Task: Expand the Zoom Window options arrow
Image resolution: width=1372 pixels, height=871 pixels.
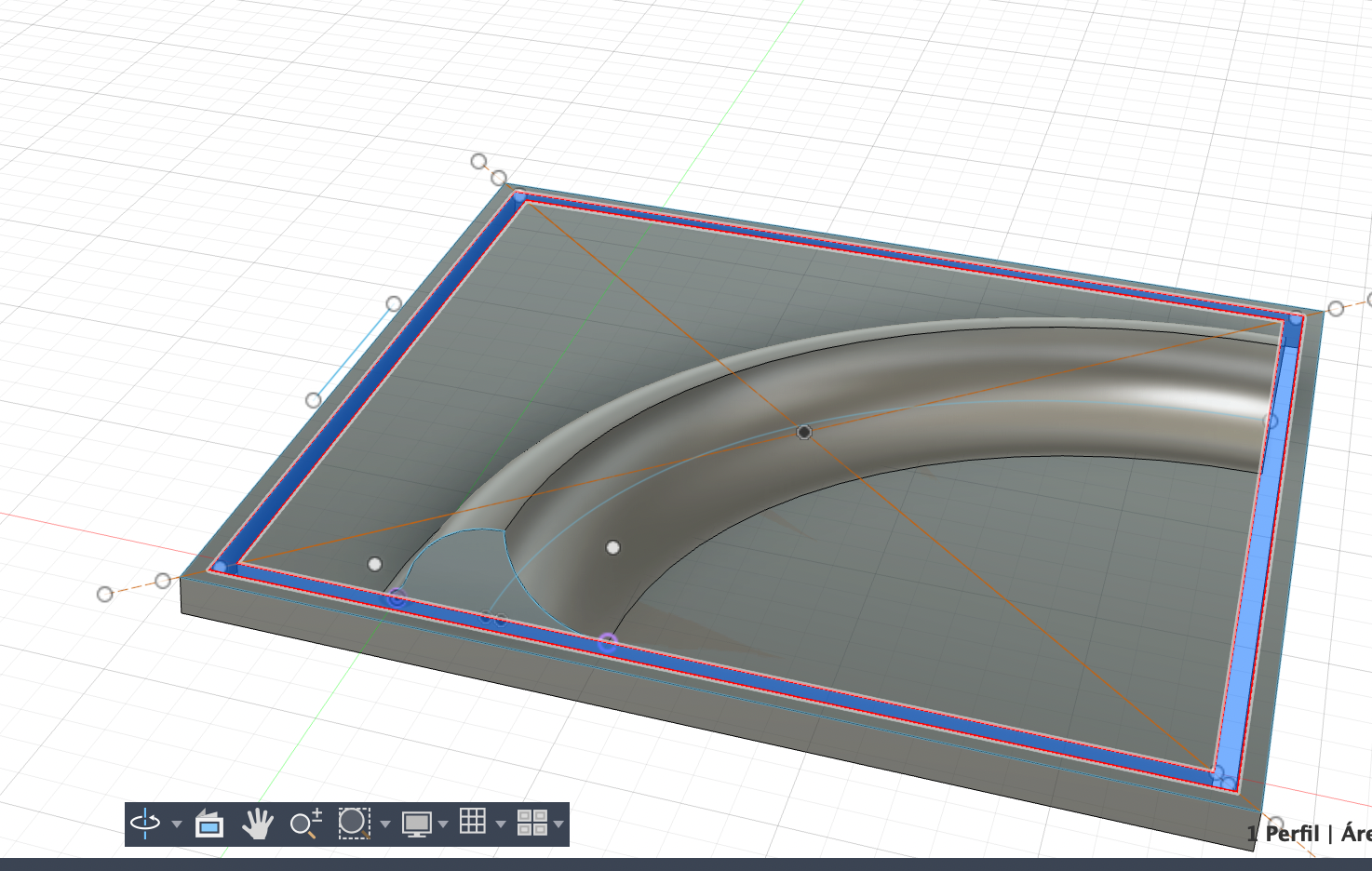Action: pos(385,824)
